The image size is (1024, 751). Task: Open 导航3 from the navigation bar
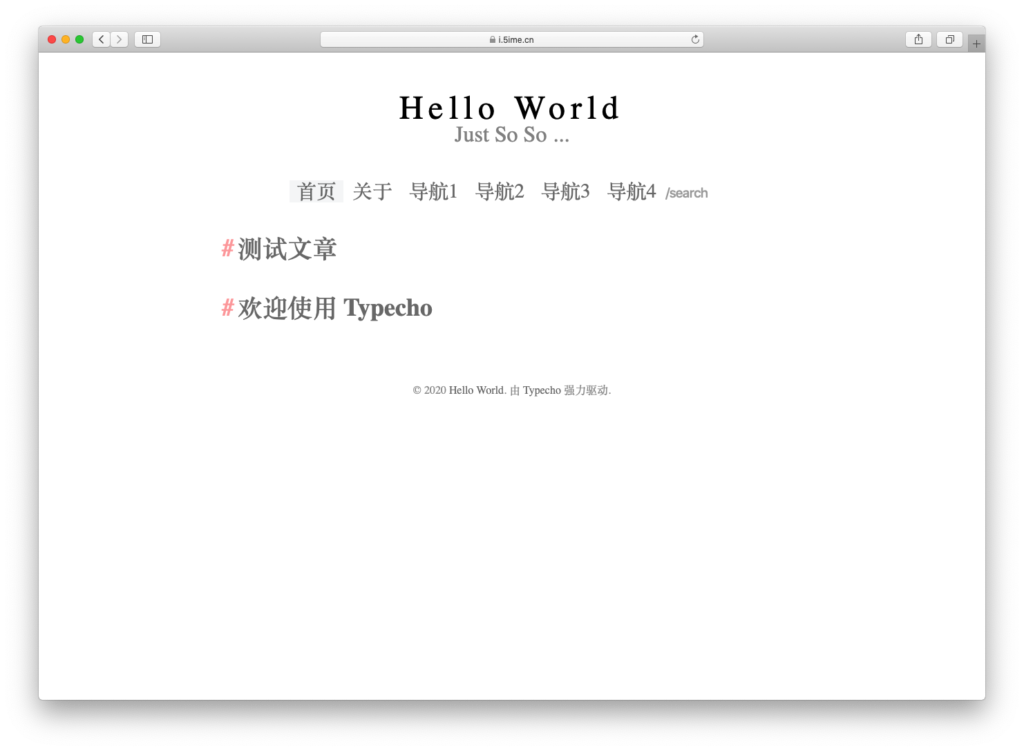click(x=565, y=191)
